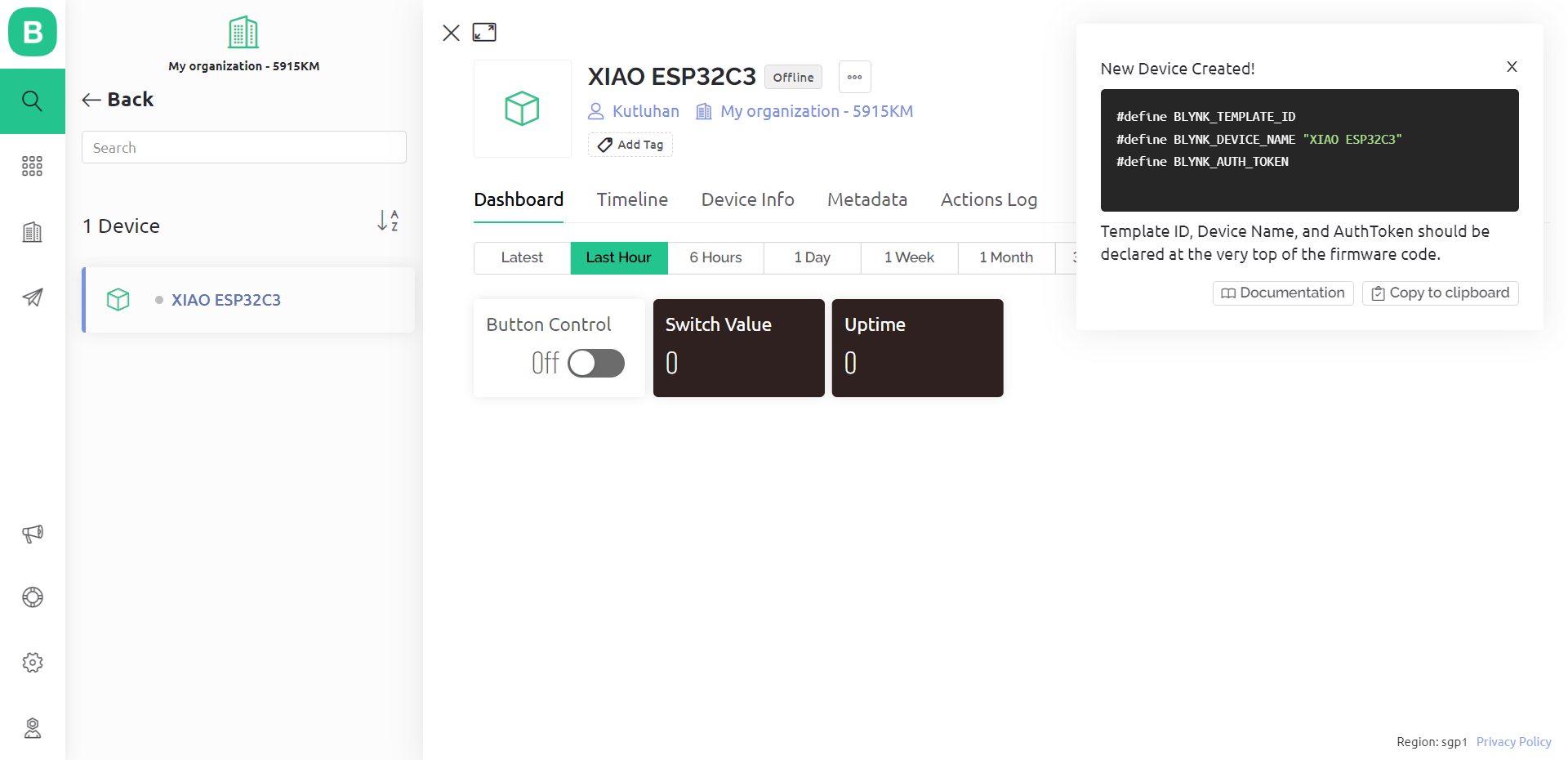Screen dimensions: 1568x760
Task: Select the 1 Week time range
Action: pos(909,257)
